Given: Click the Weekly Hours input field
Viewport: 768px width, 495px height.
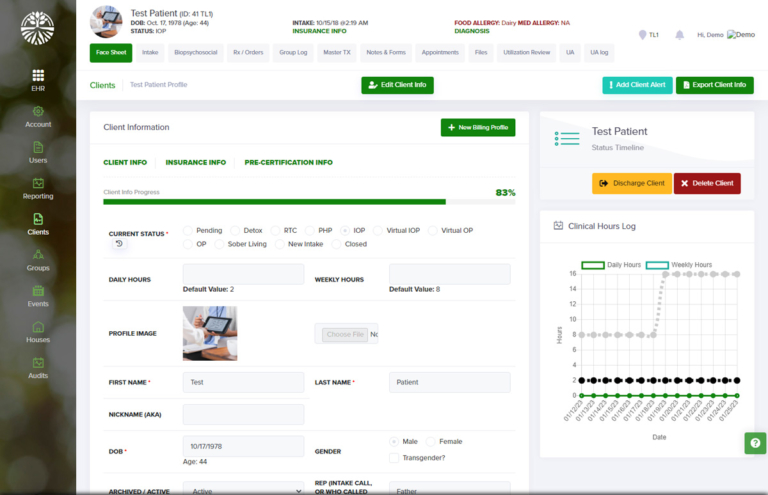Looking at the screenshot, I should (450, 274).
